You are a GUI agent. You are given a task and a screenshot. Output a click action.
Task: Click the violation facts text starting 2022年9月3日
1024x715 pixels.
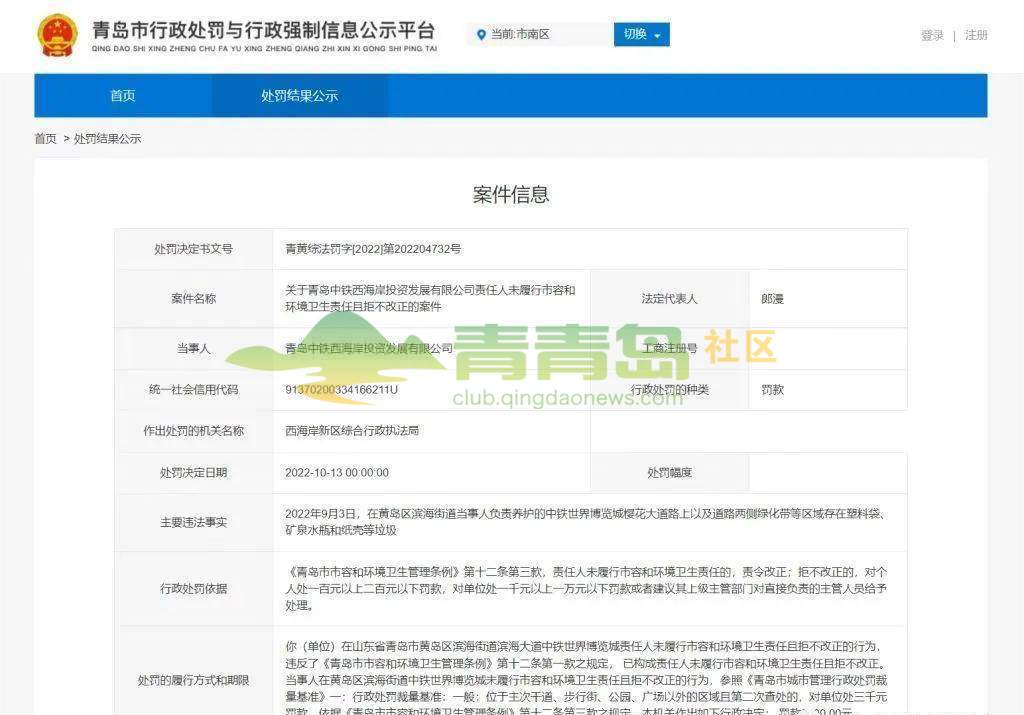pyautogui.click(x=586, y=522)
